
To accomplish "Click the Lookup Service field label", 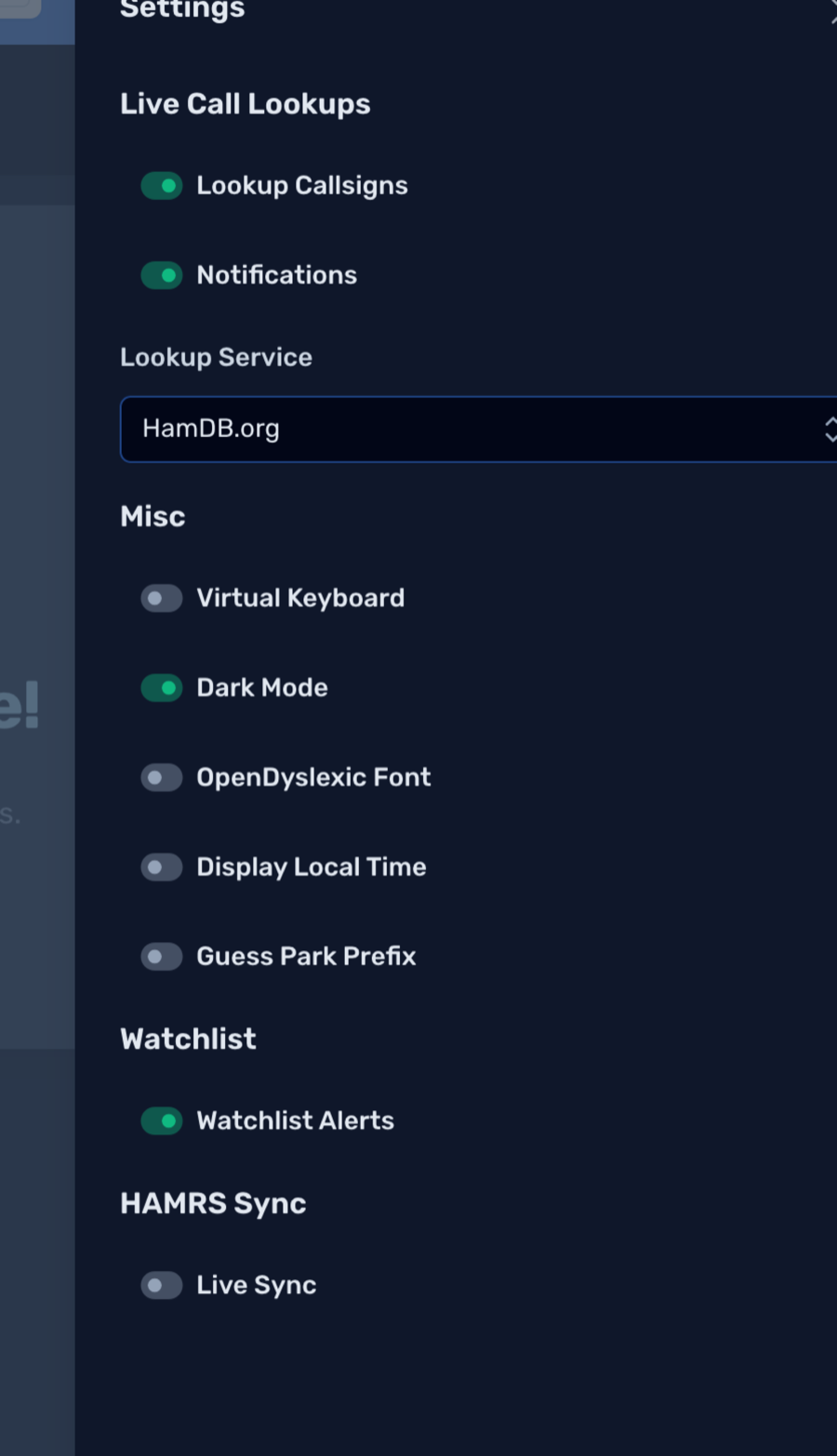I will [216, 358].
